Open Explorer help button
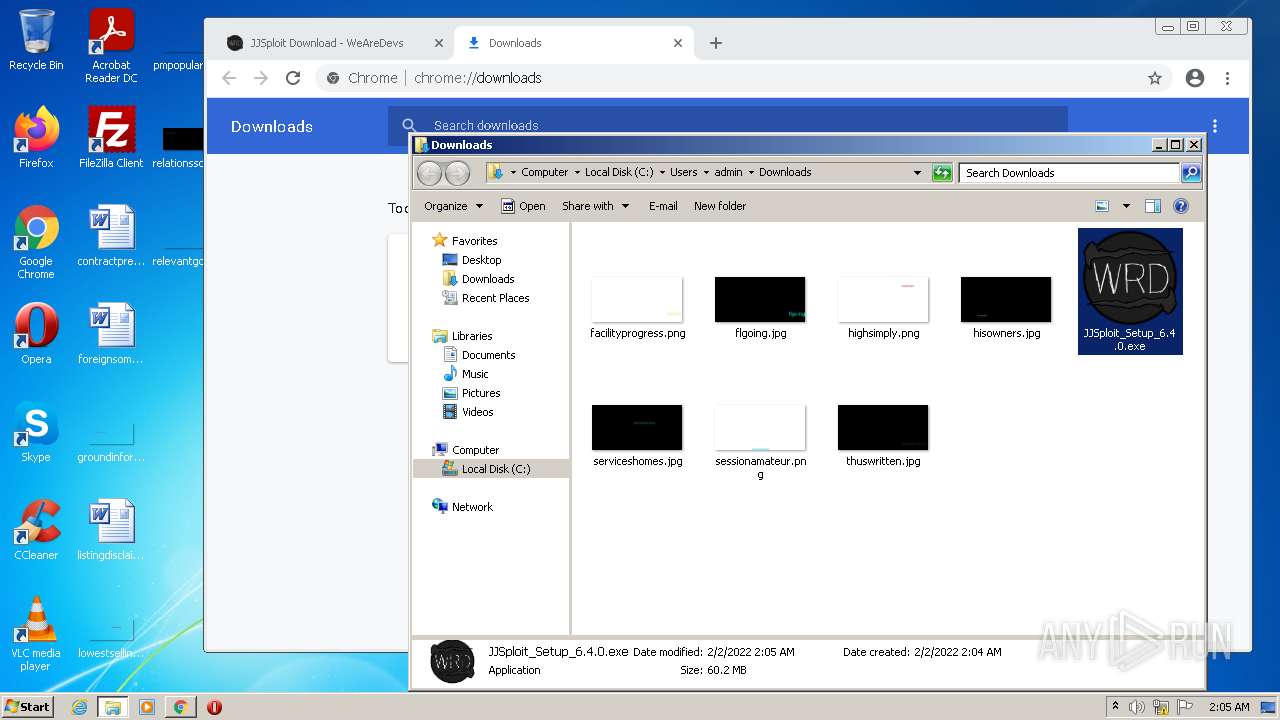 point(1181,206)
